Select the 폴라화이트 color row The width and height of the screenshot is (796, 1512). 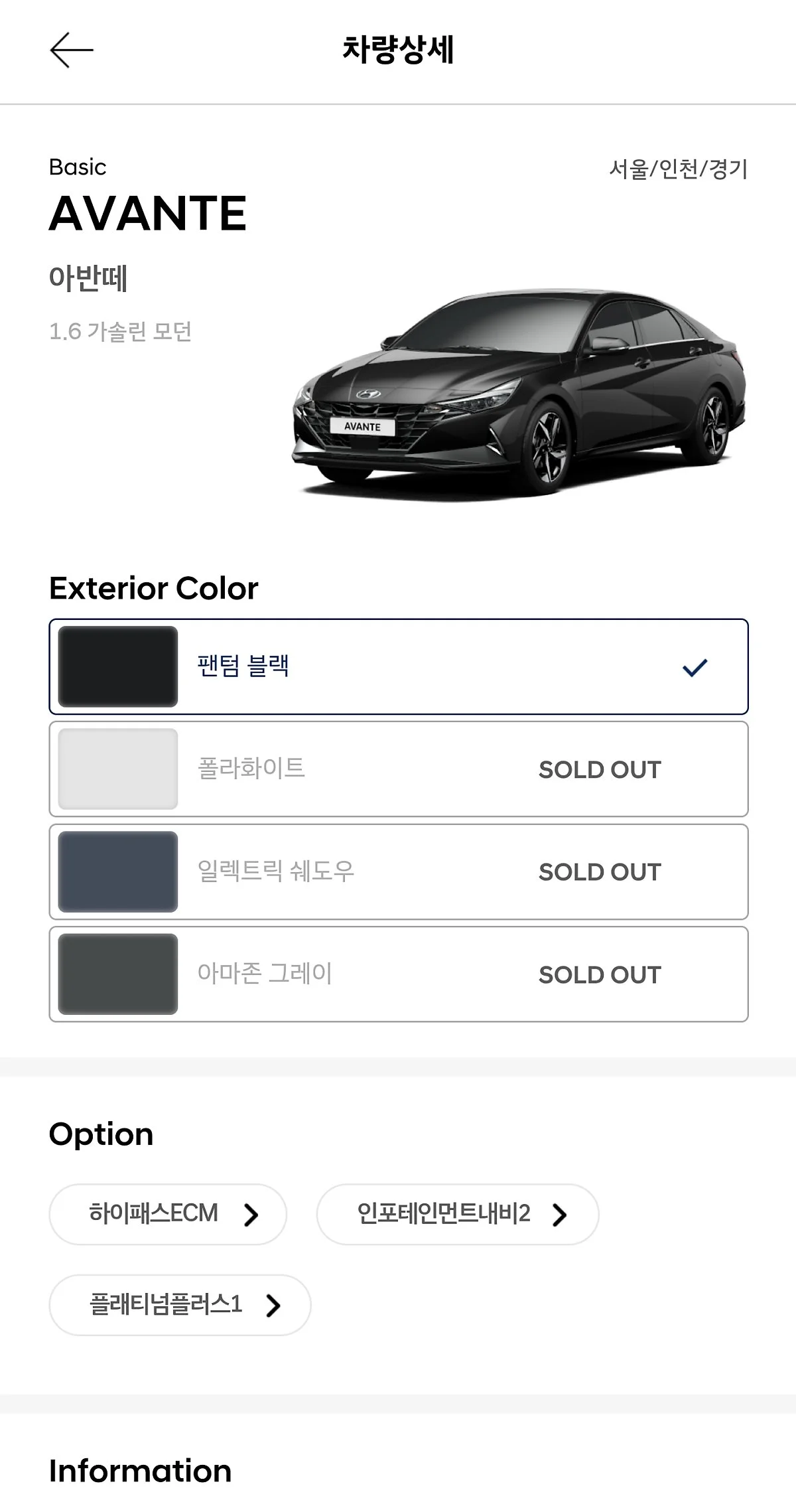[x=399, y=769]
